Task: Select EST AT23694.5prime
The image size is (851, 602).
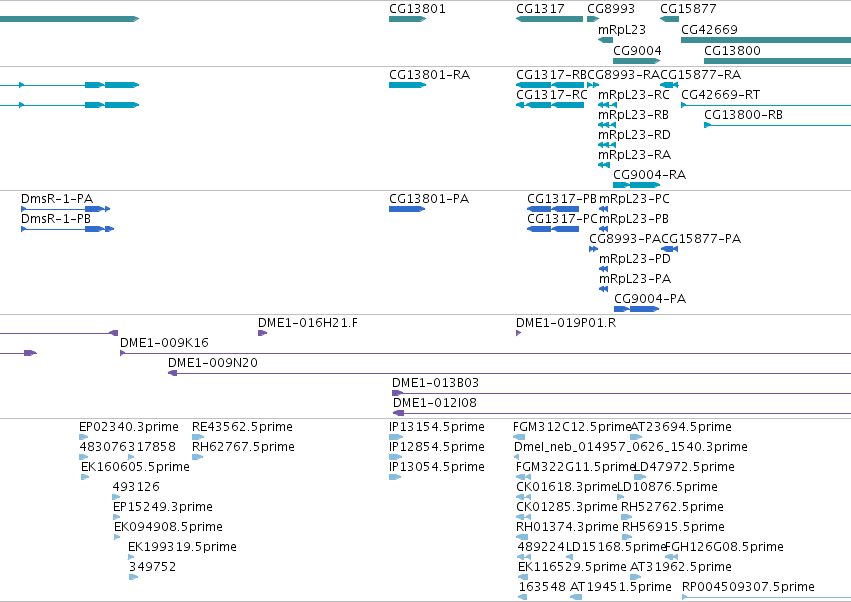Action: point(637,437)
